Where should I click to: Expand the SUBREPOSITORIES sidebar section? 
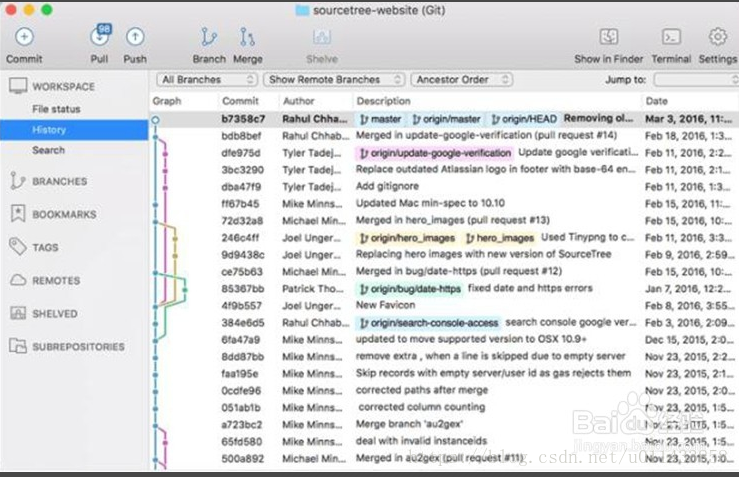coord(78,346)
